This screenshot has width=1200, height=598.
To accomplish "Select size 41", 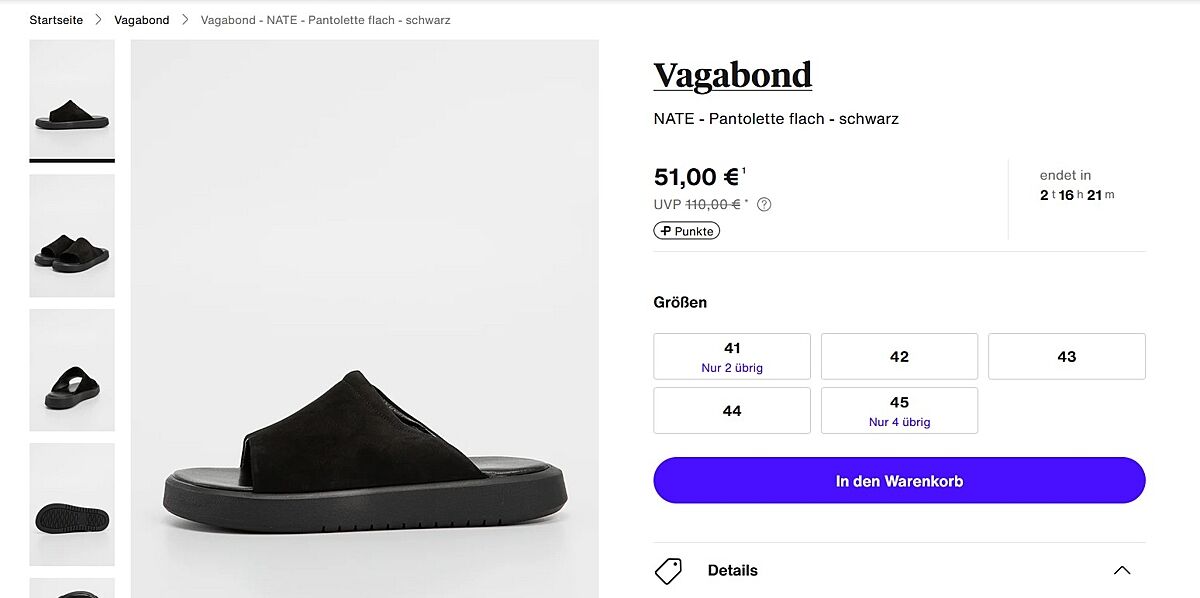I will pos(732,356).
